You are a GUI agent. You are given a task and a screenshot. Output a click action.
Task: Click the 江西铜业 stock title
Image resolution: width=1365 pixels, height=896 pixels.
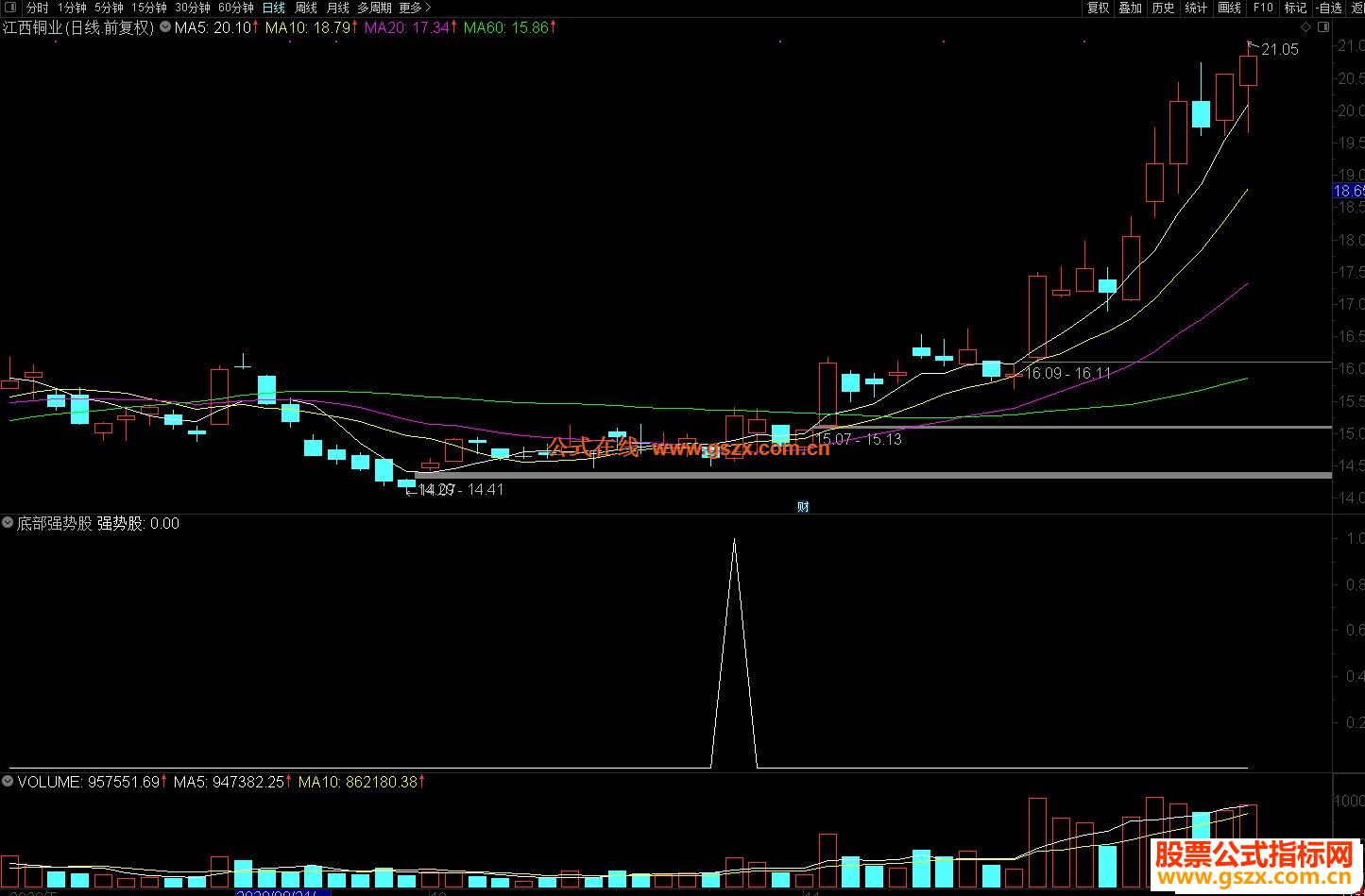tap(78, 27)
